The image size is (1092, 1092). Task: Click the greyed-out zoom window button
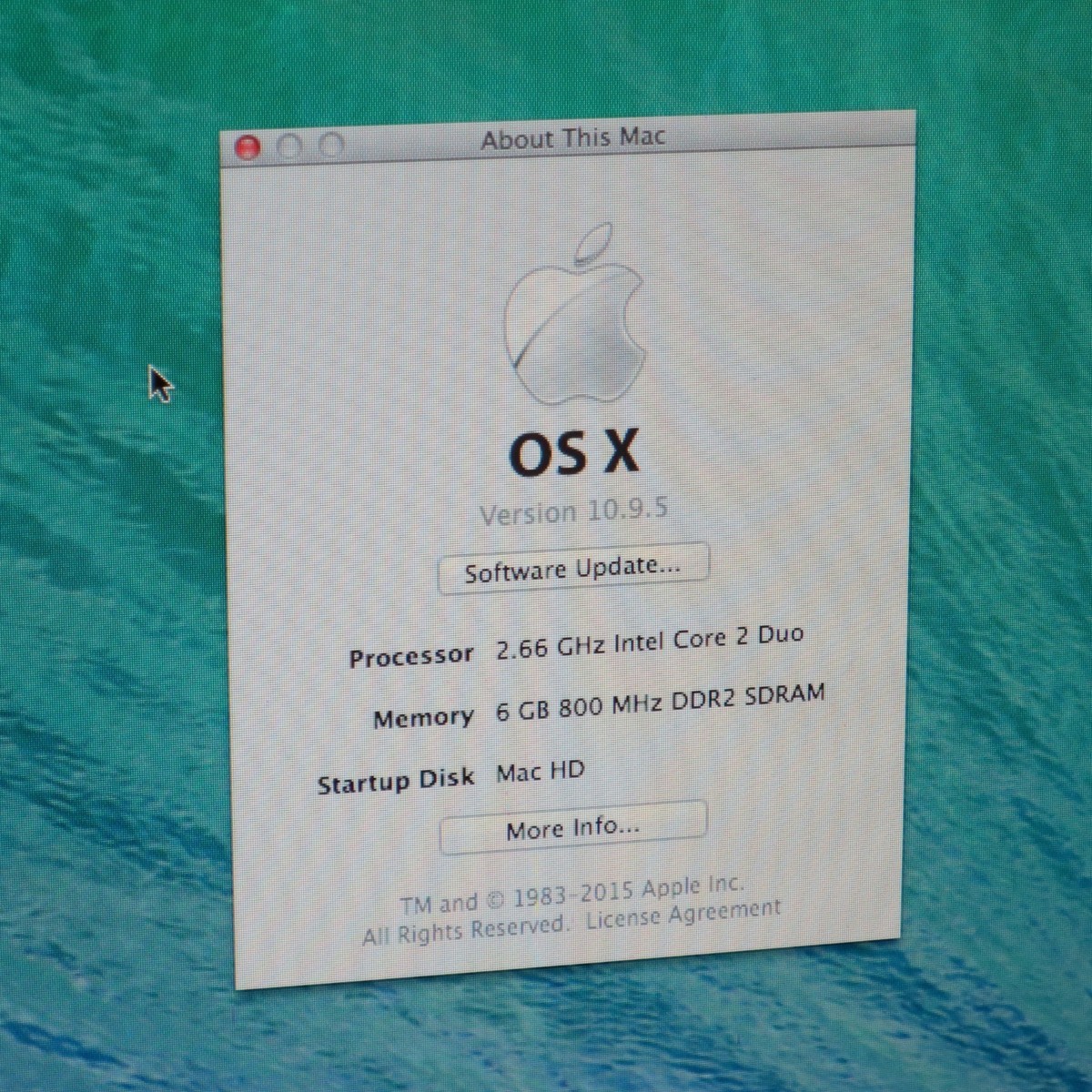331,146
